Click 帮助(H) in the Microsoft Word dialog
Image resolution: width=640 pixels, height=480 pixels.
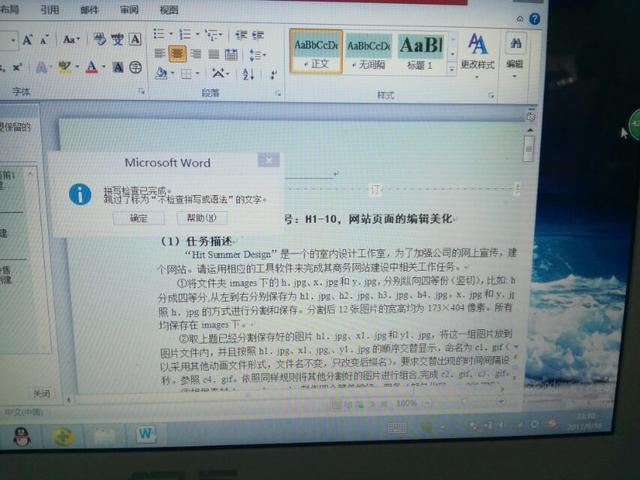[x=202, y=218]
